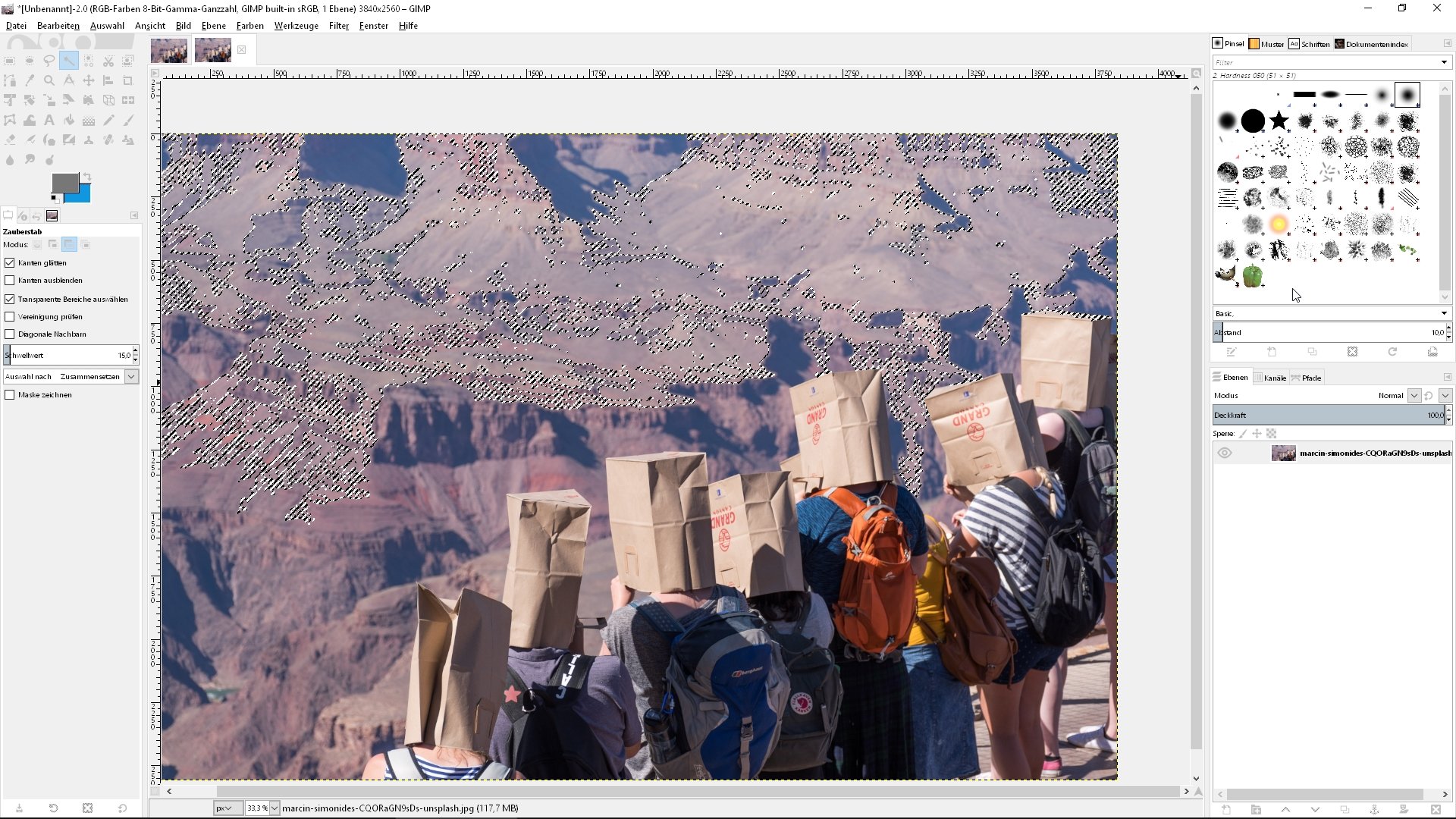The width and height of the screenshot is (1456, 819).
Task: Click the Deckkraft opacity slider
Action: click(1327, 416)
